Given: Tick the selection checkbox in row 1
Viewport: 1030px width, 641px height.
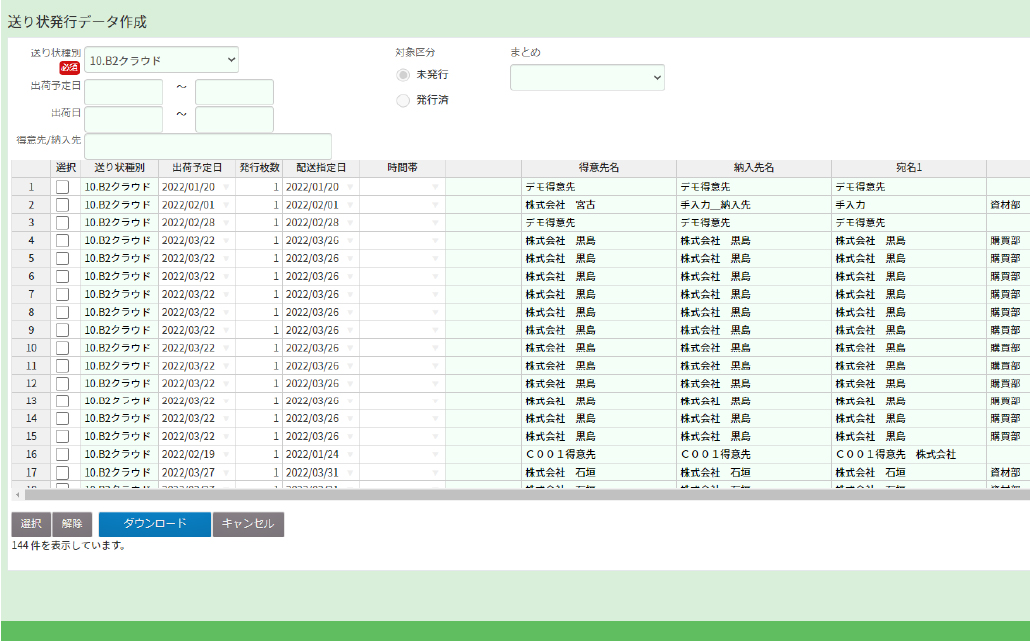Looking at the screenshot, I should click(62, 187).
